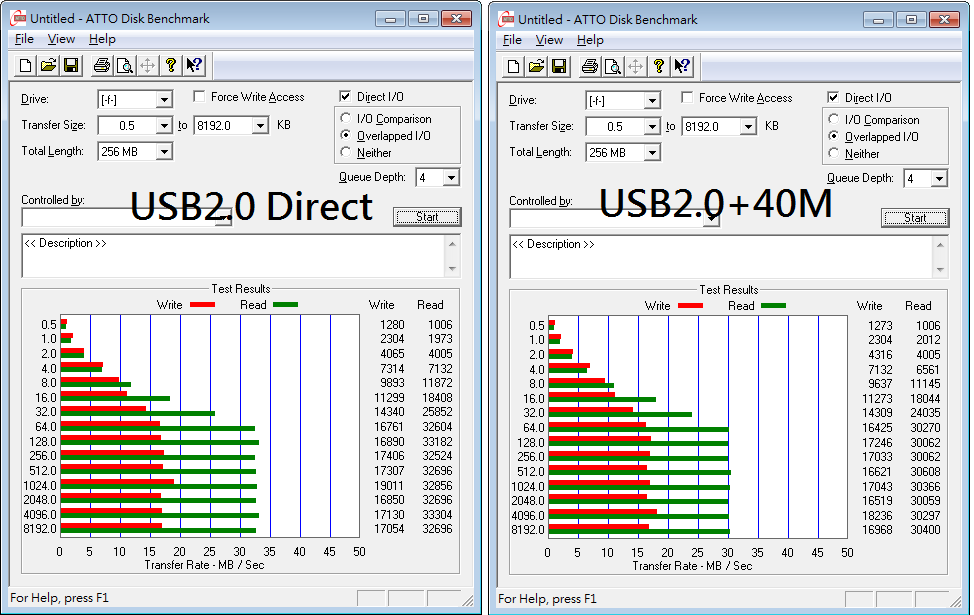Select I/O Comparison radio in left window

pyautogui.click(x=345, y=118)
